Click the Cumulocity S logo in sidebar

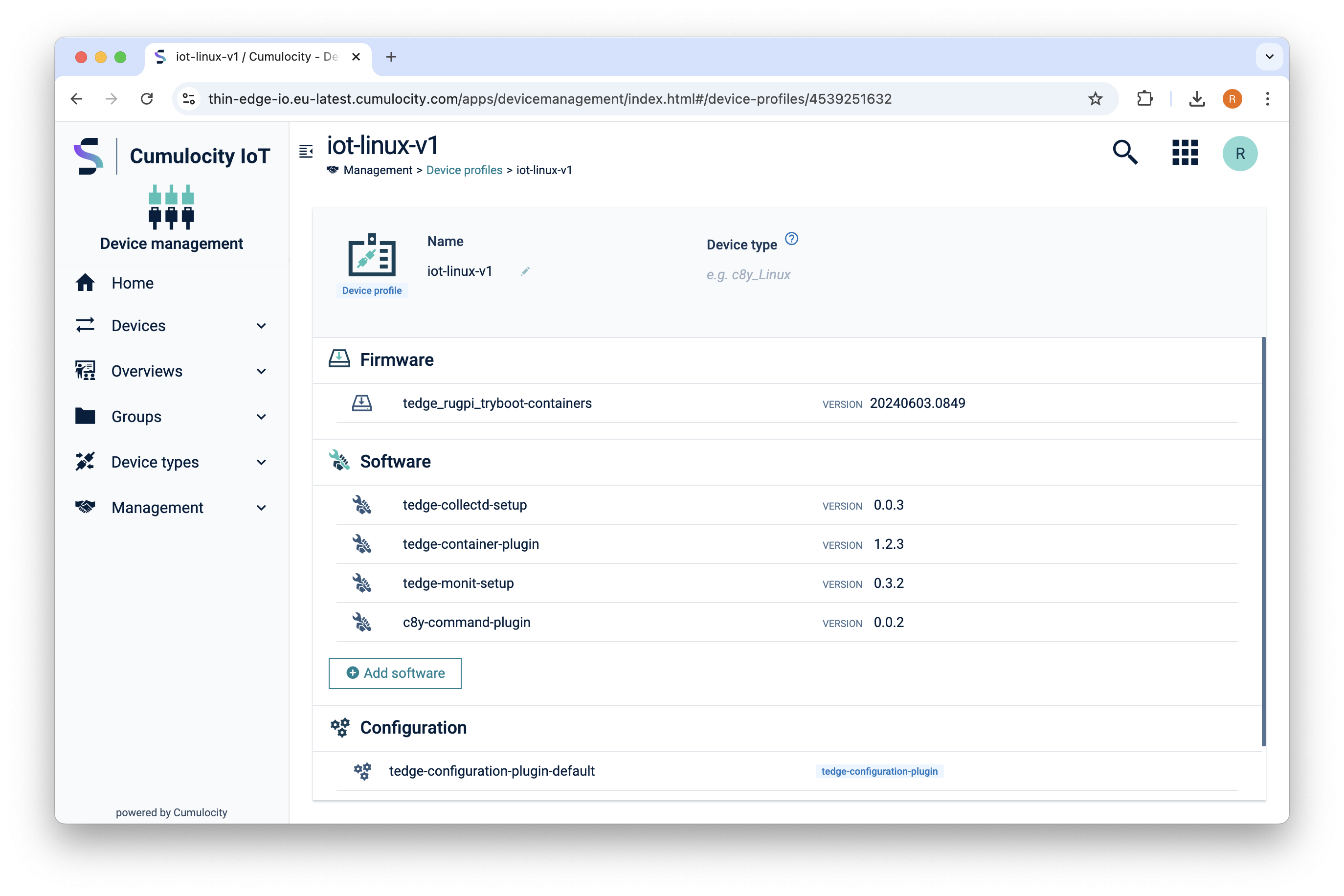tap(89, 156)
